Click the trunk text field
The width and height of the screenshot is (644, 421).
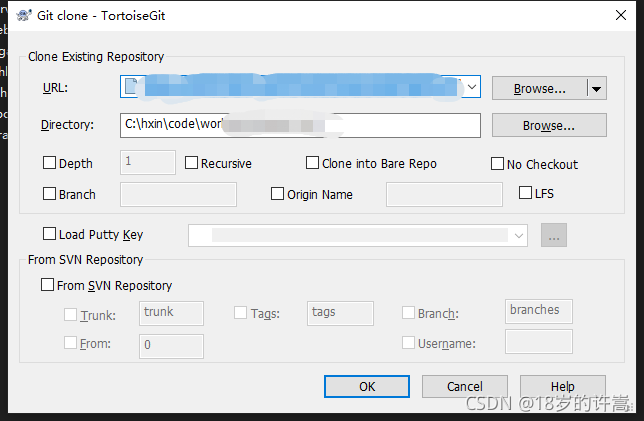click(171, 313)
